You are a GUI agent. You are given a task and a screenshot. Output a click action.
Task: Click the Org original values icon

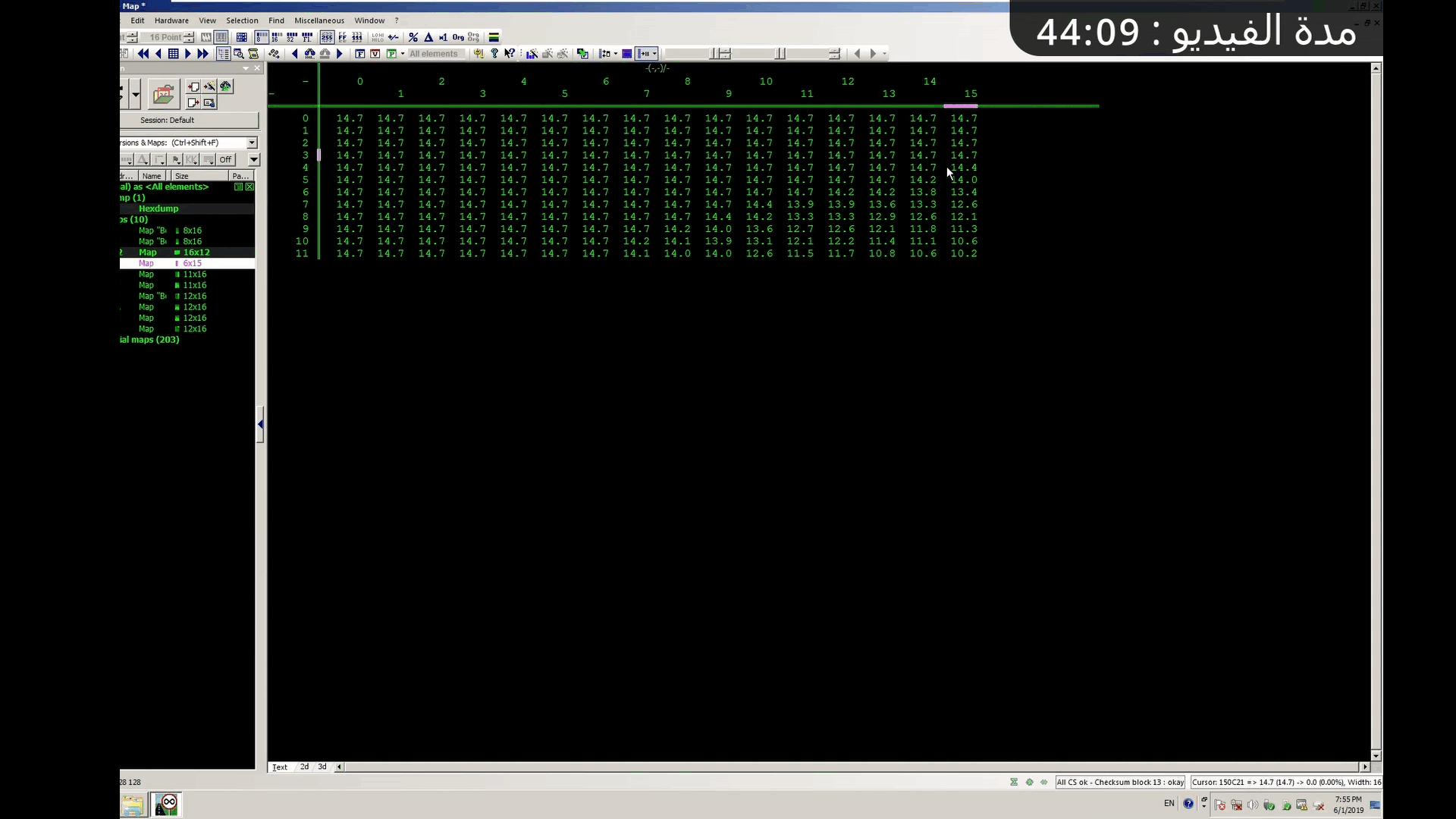(458, 37)
